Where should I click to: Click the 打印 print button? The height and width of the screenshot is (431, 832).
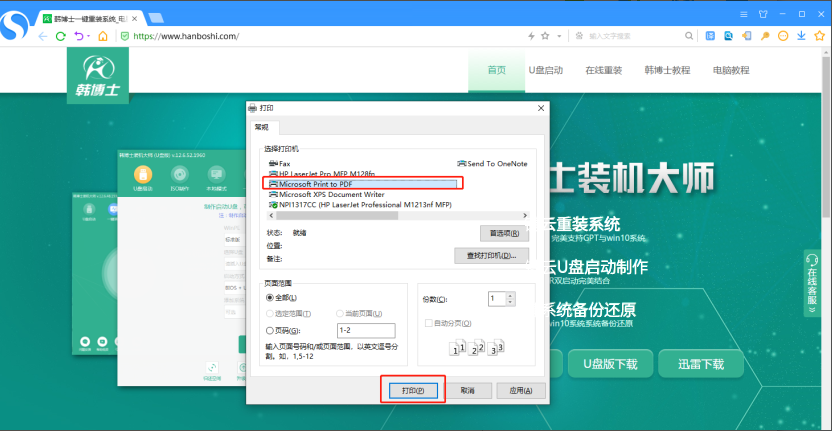click(413, 390)
